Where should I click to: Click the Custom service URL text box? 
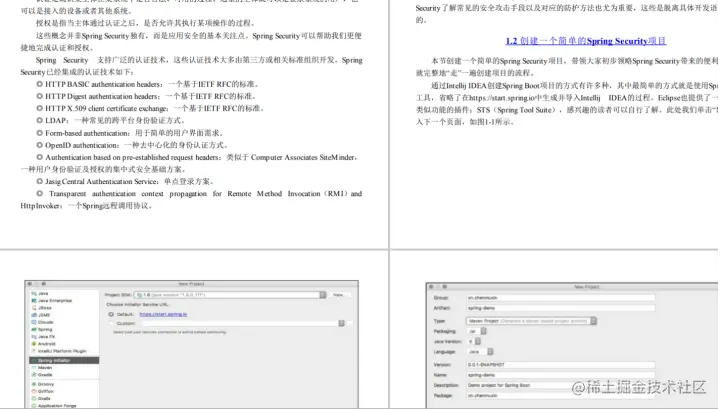tap(239, 324)
